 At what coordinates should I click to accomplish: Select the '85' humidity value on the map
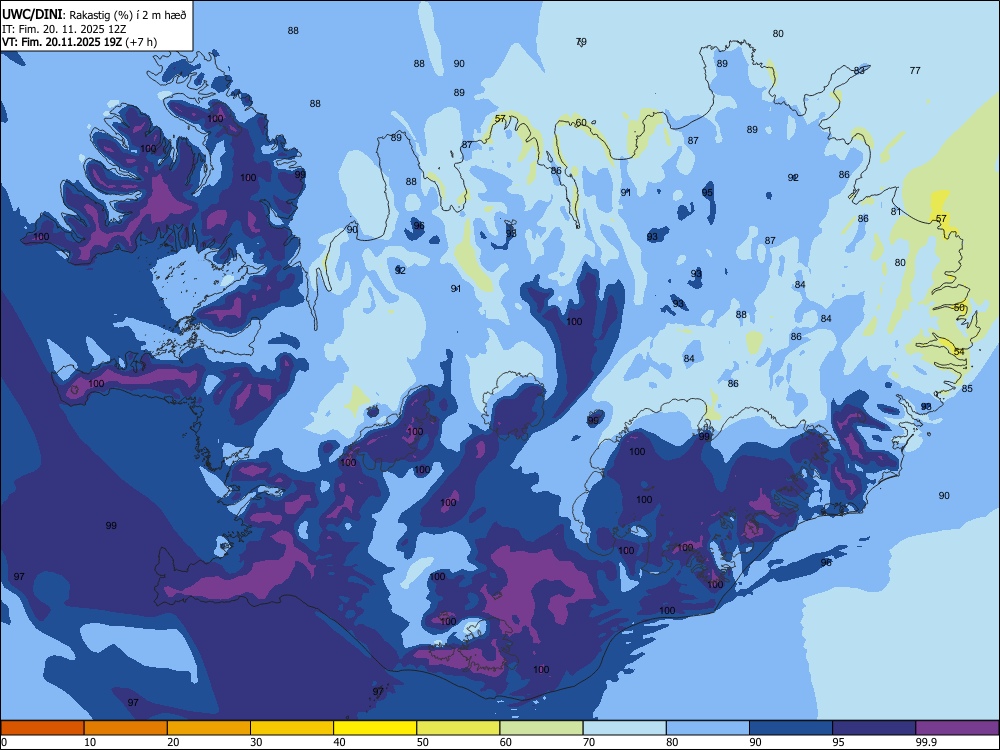[x=967, y=388]
